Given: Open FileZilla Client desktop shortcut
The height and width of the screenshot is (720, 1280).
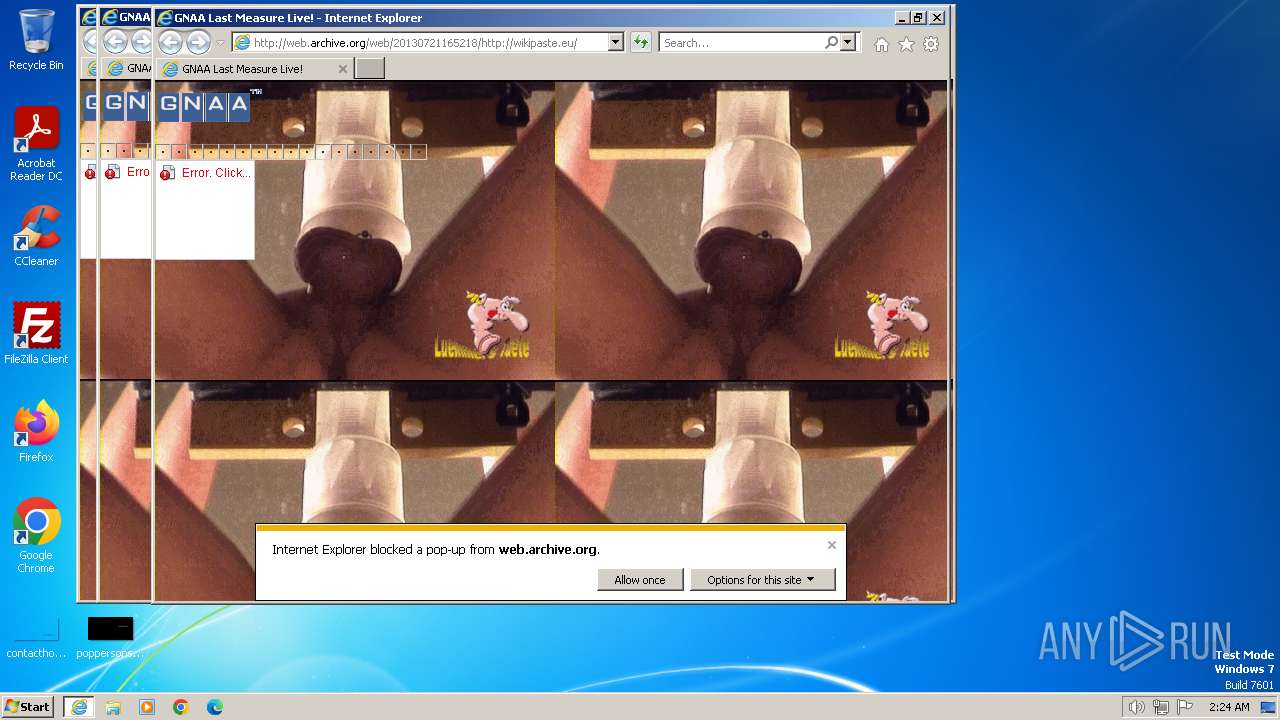Looking at the screenshot, I should click(36, 334).
